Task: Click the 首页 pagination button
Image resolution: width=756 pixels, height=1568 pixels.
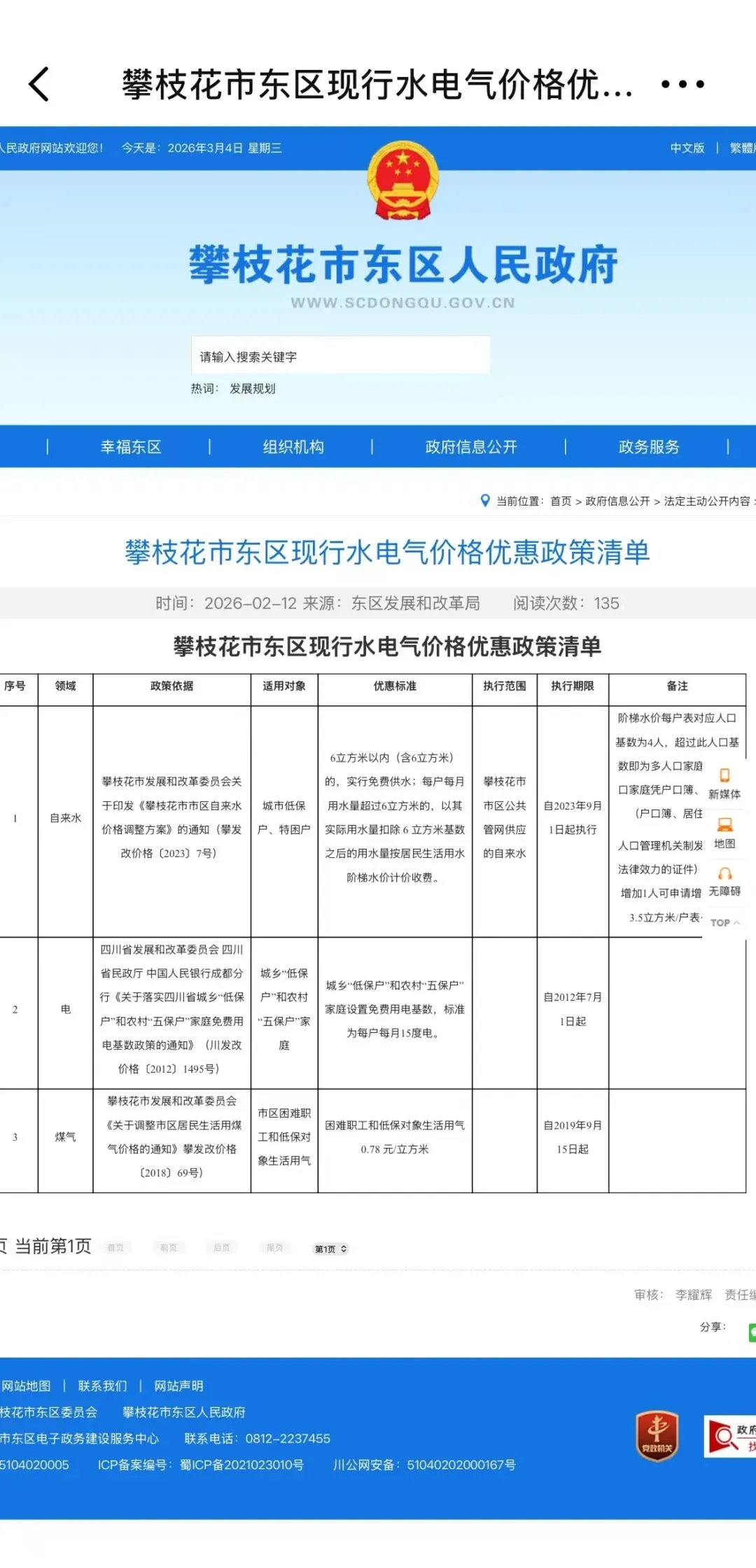Action: pyautogui.click(x=115, y=1247)
